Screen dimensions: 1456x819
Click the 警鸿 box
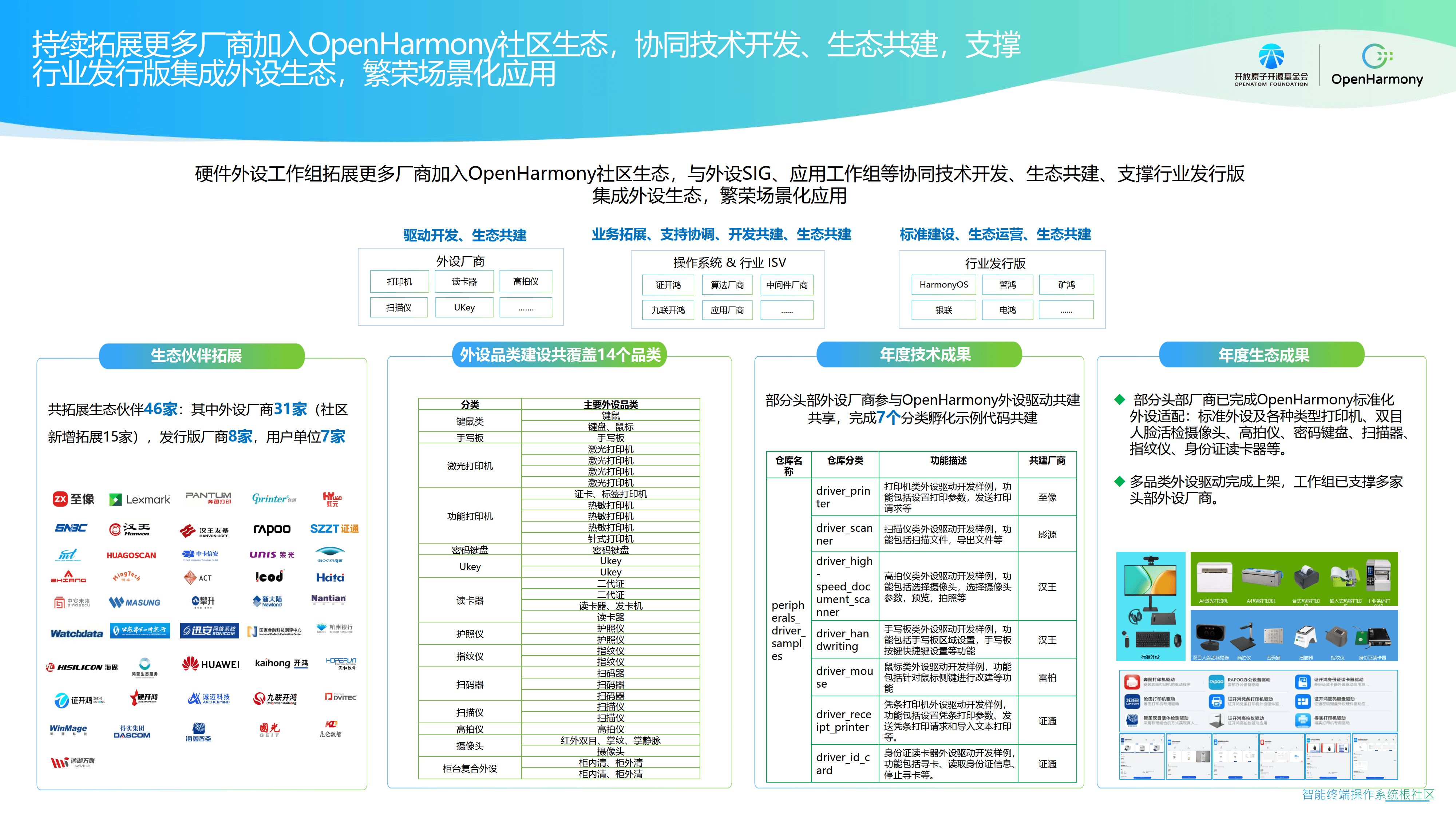click(1007, 285)
